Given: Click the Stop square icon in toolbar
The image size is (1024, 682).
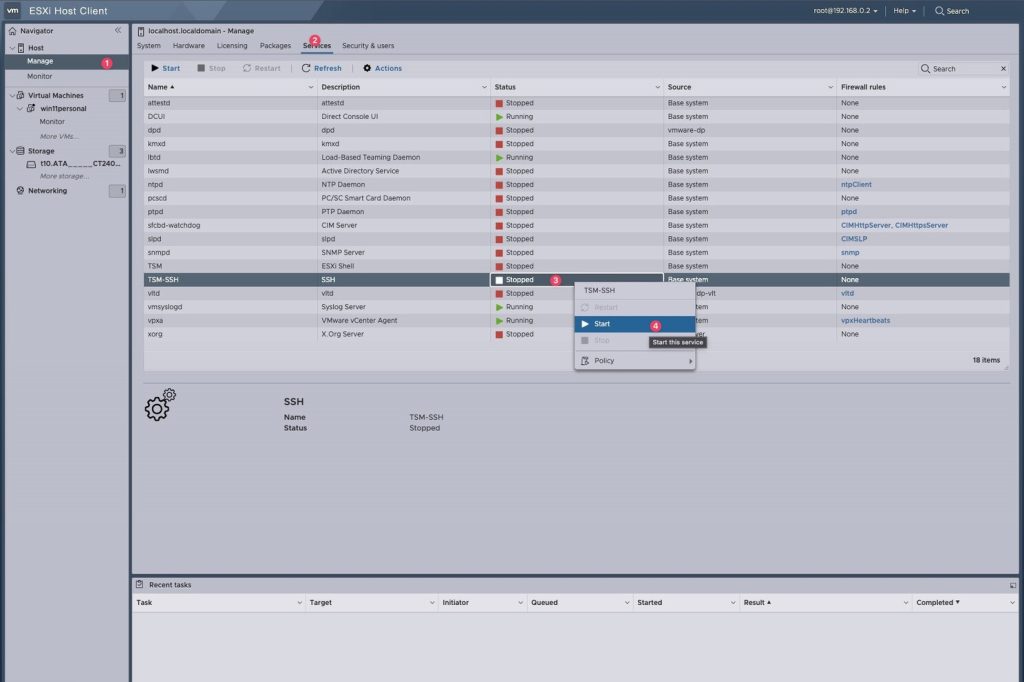Looking at the screenshot, I should click(x=201, y=68).
